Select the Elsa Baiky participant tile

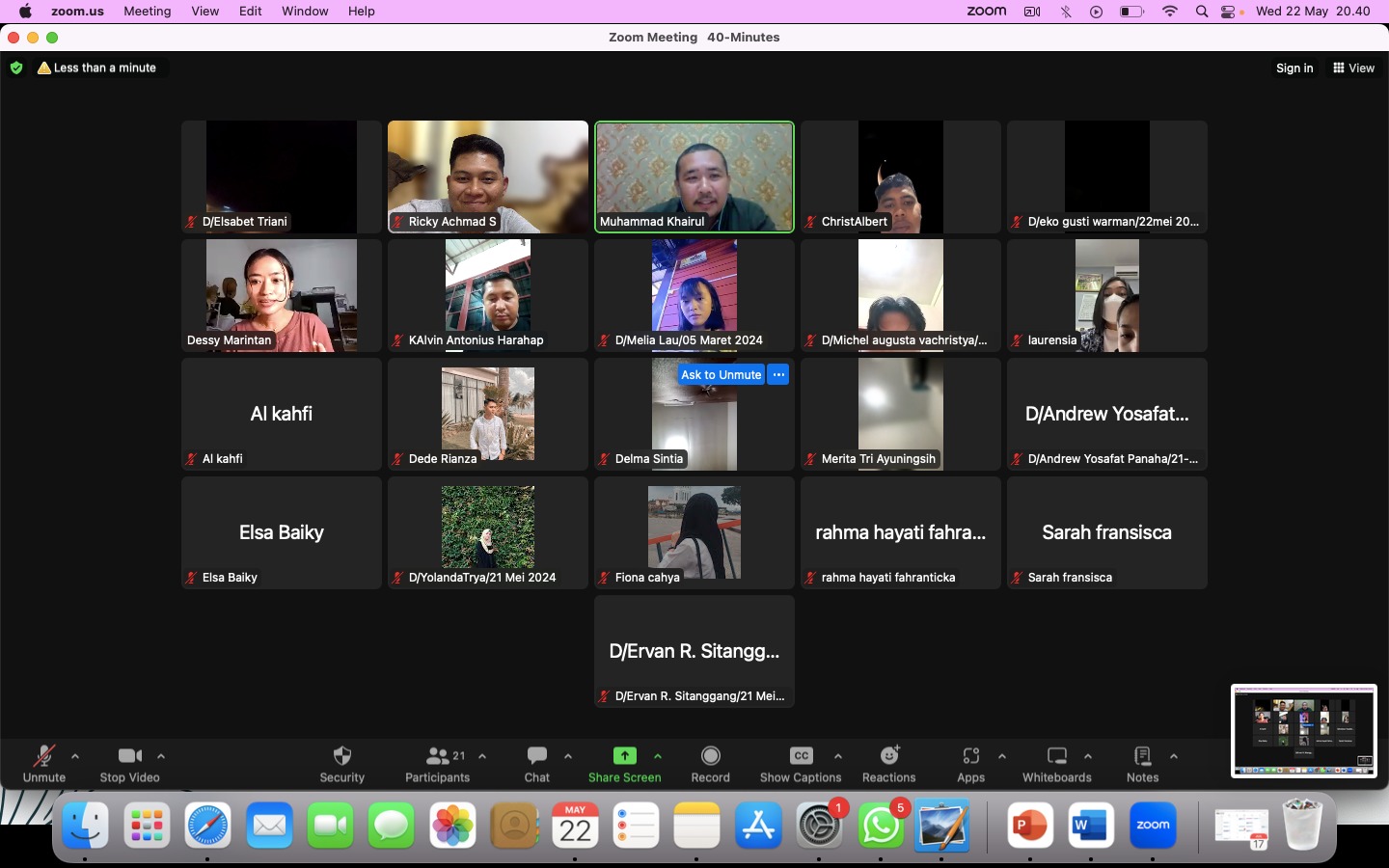click(x=282, y=532)
